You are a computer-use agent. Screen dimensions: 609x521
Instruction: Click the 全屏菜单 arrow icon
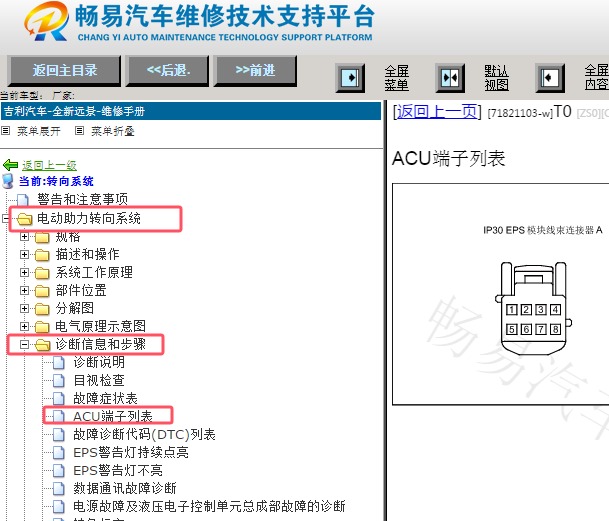click(350, 78)
